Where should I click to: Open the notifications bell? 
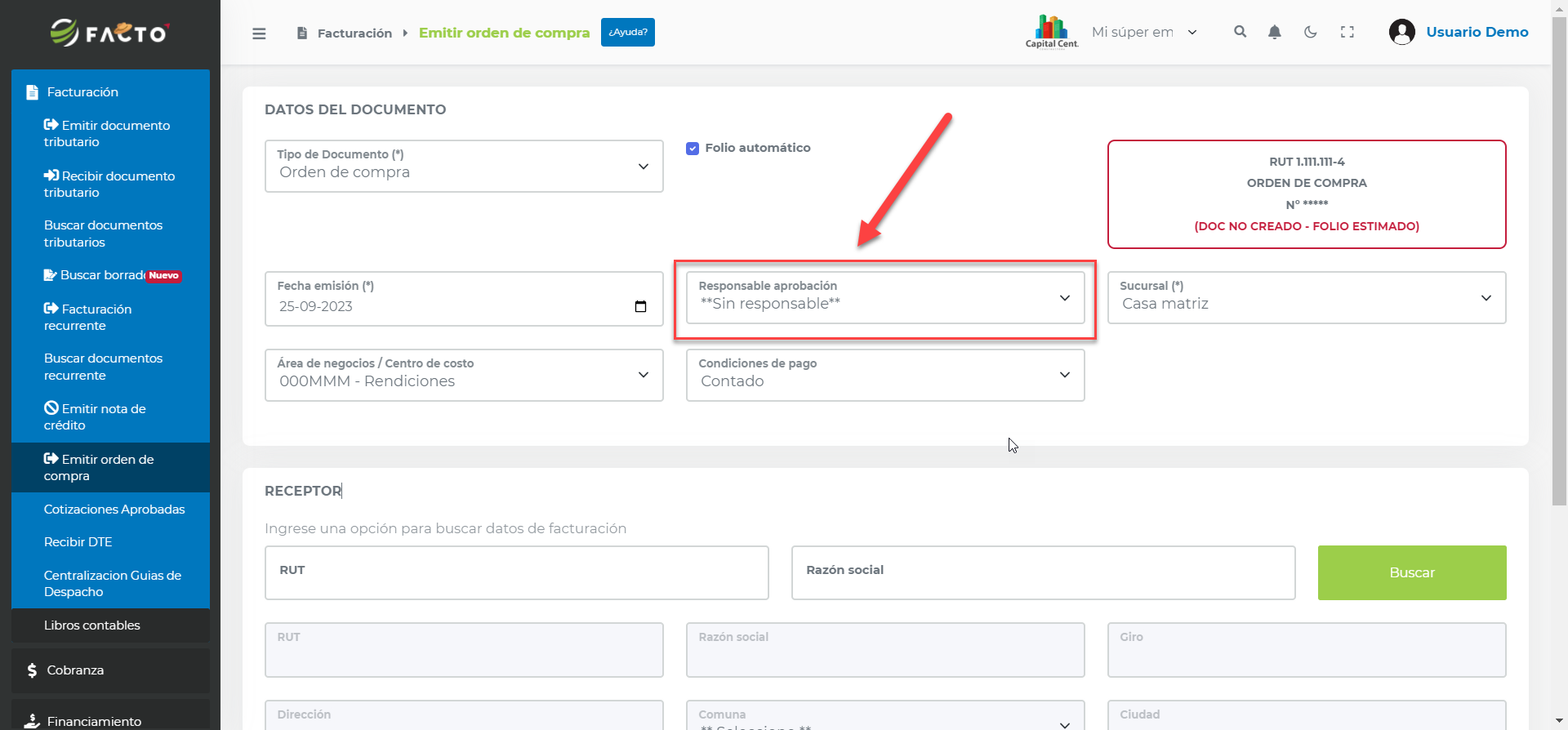pyautogui.click(x=1274, y=32)
